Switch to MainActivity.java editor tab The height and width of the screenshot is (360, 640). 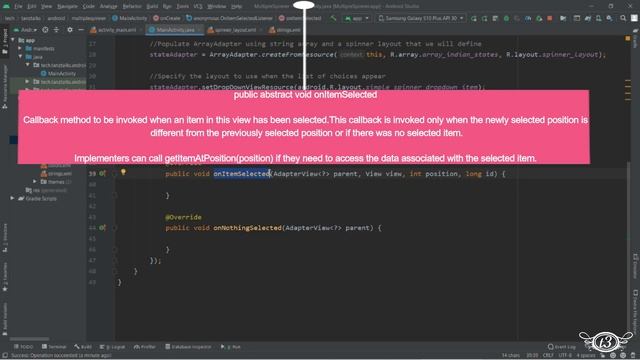point(175,30)
